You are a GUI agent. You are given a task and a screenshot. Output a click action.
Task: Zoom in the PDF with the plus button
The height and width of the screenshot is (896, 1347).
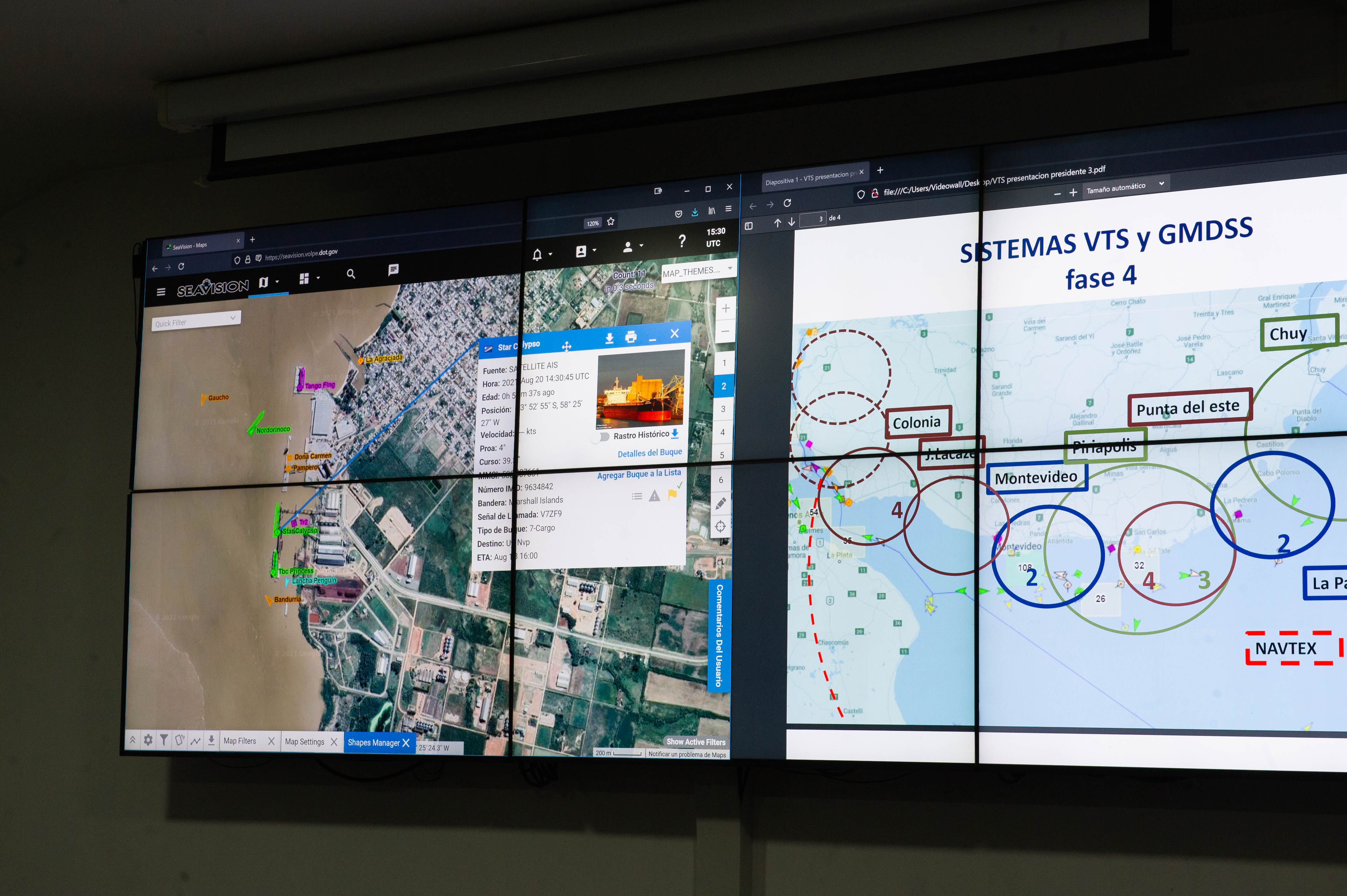pos(1073,193)
